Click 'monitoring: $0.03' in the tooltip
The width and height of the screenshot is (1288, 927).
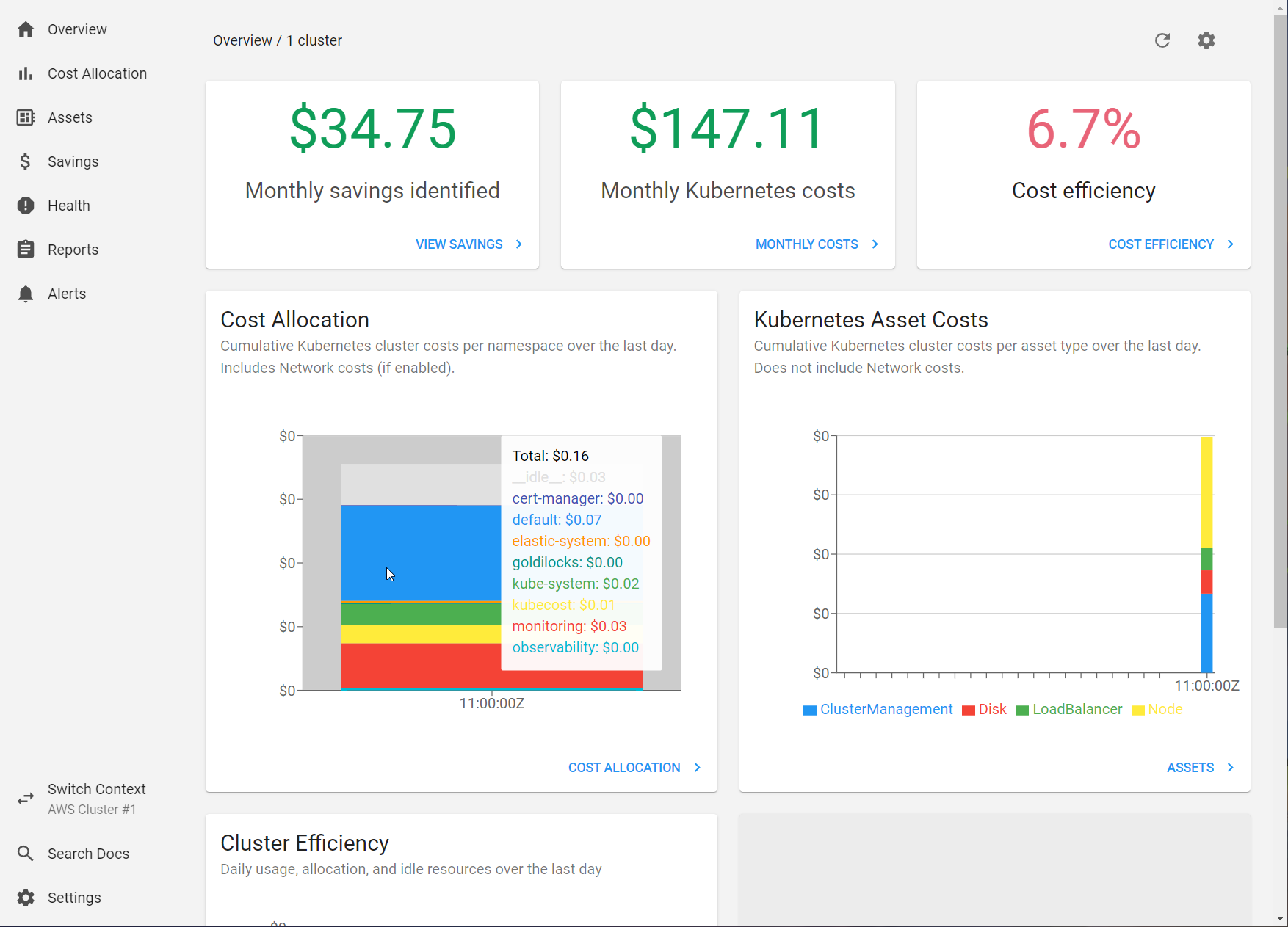click(569, 626)
